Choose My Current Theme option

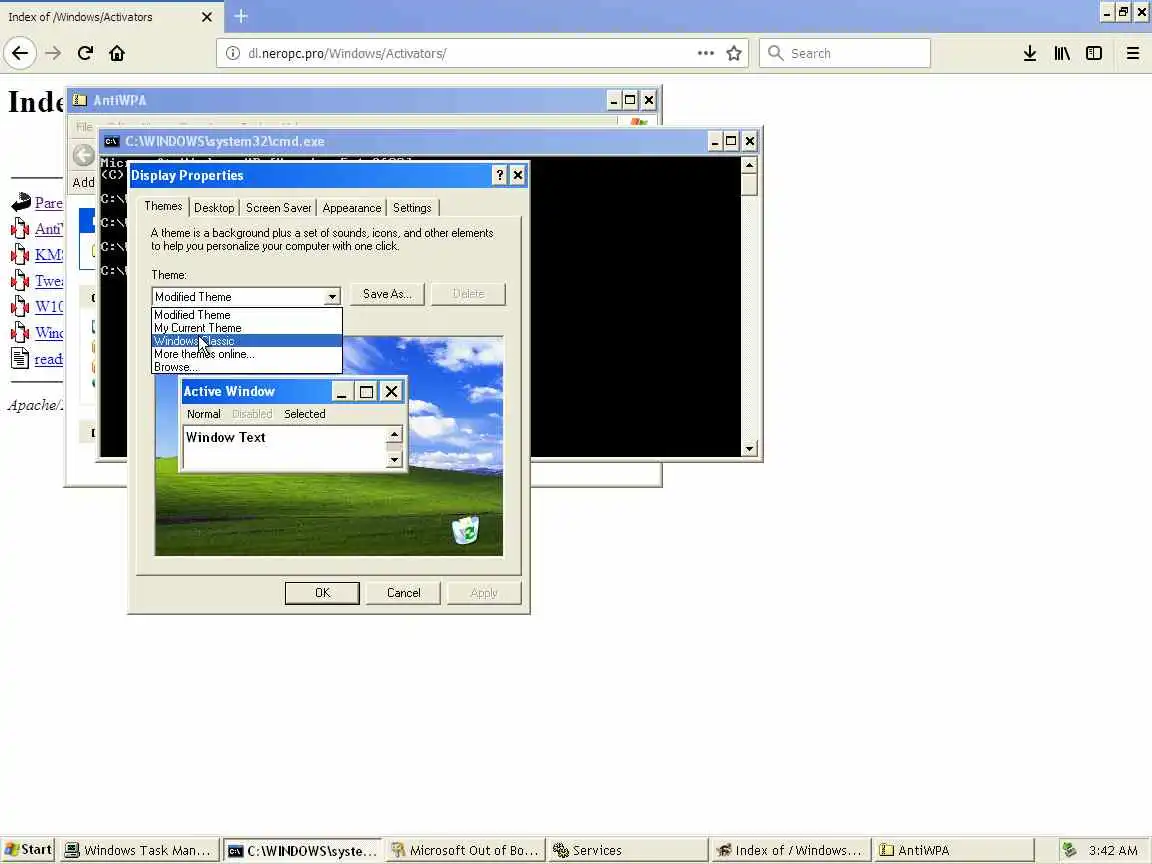[247, 328]
